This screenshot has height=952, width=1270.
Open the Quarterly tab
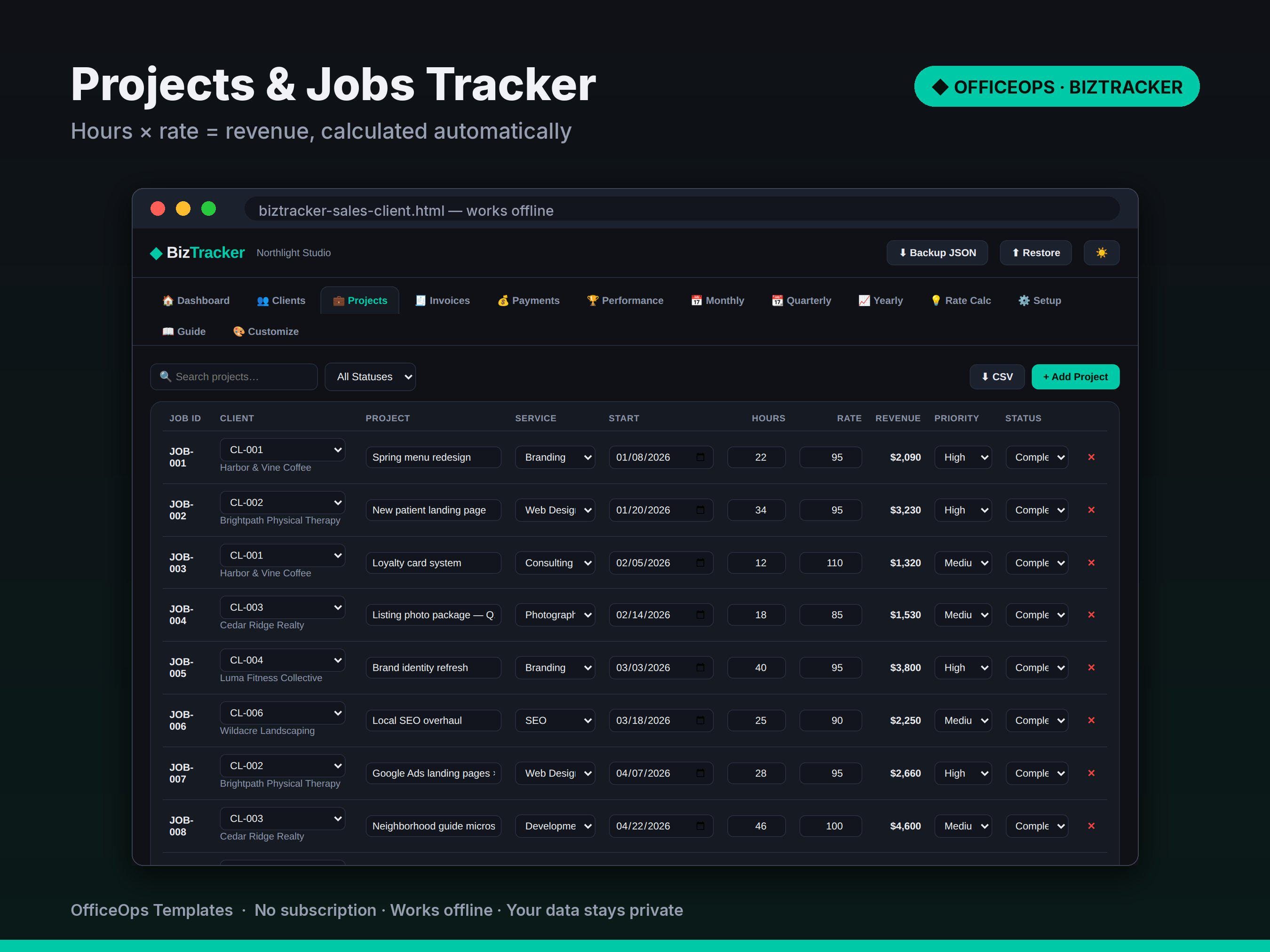click(x=801, y=301)
